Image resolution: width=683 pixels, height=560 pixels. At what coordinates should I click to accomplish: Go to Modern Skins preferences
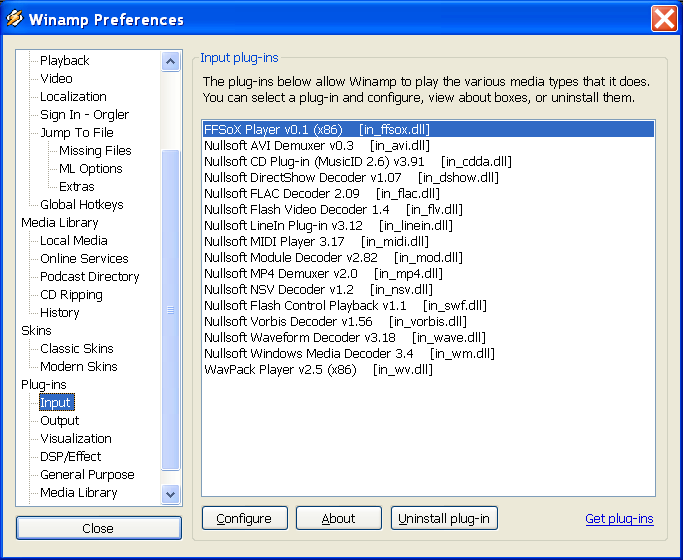pos(78,367)
